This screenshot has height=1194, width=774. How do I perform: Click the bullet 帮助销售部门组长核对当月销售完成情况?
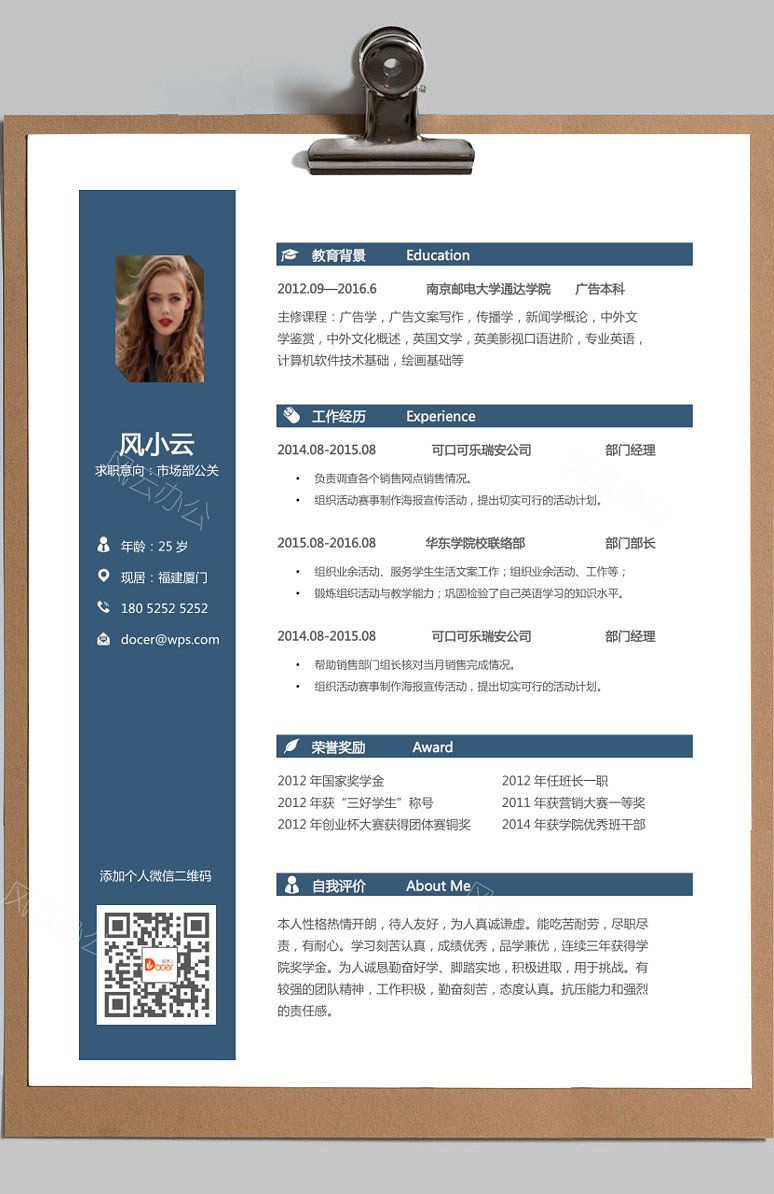point(414,665)
